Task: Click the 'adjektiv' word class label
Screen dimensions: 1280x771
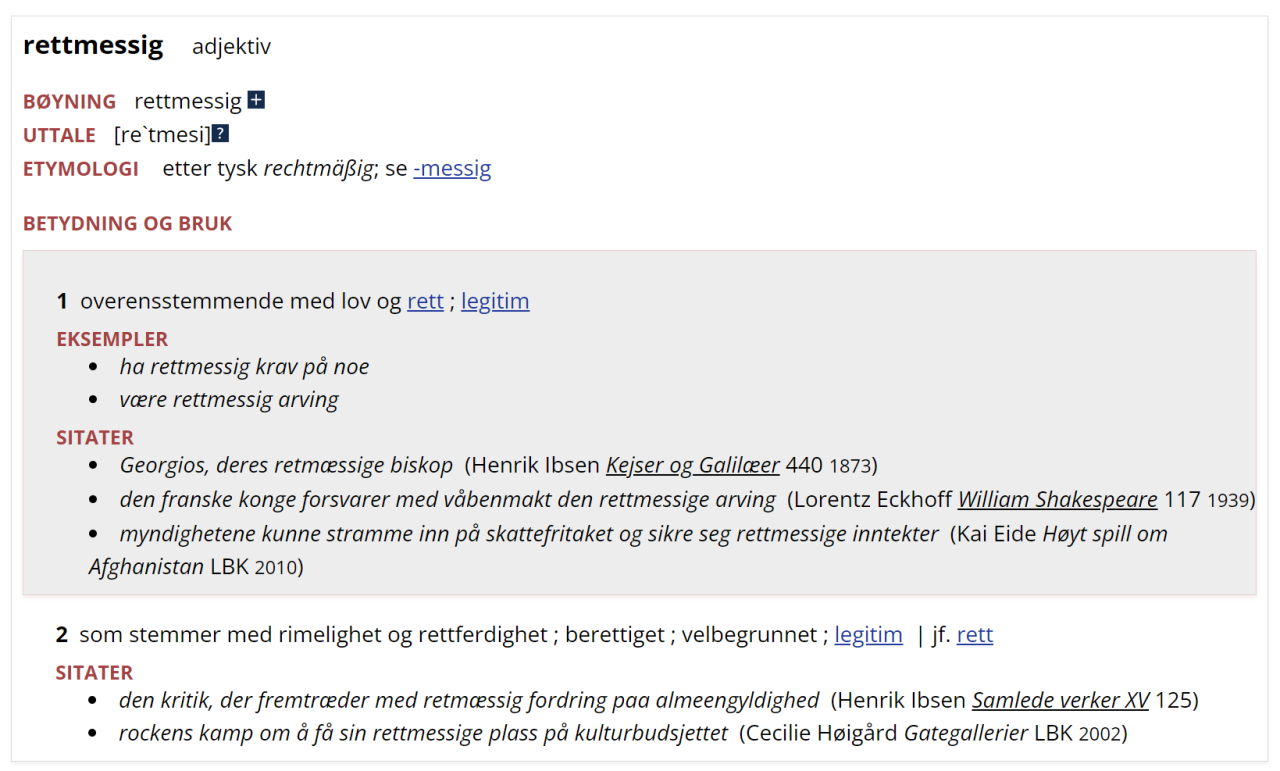Action: point(231,47)
